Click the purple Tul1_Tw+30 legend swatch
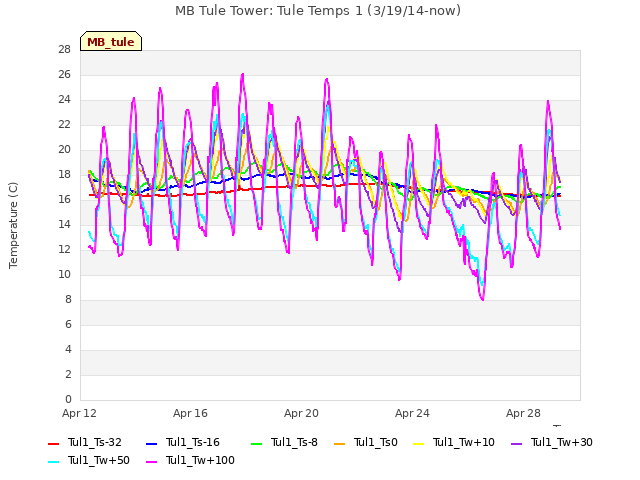The image size is (640, 480). [x=516, y=444]
